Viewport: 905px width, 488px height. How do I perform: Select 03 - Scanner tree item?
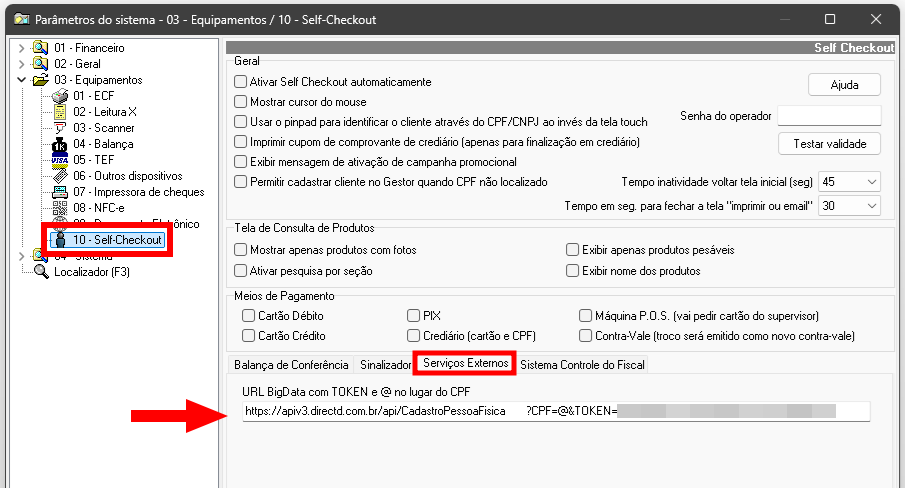point(104,128)
